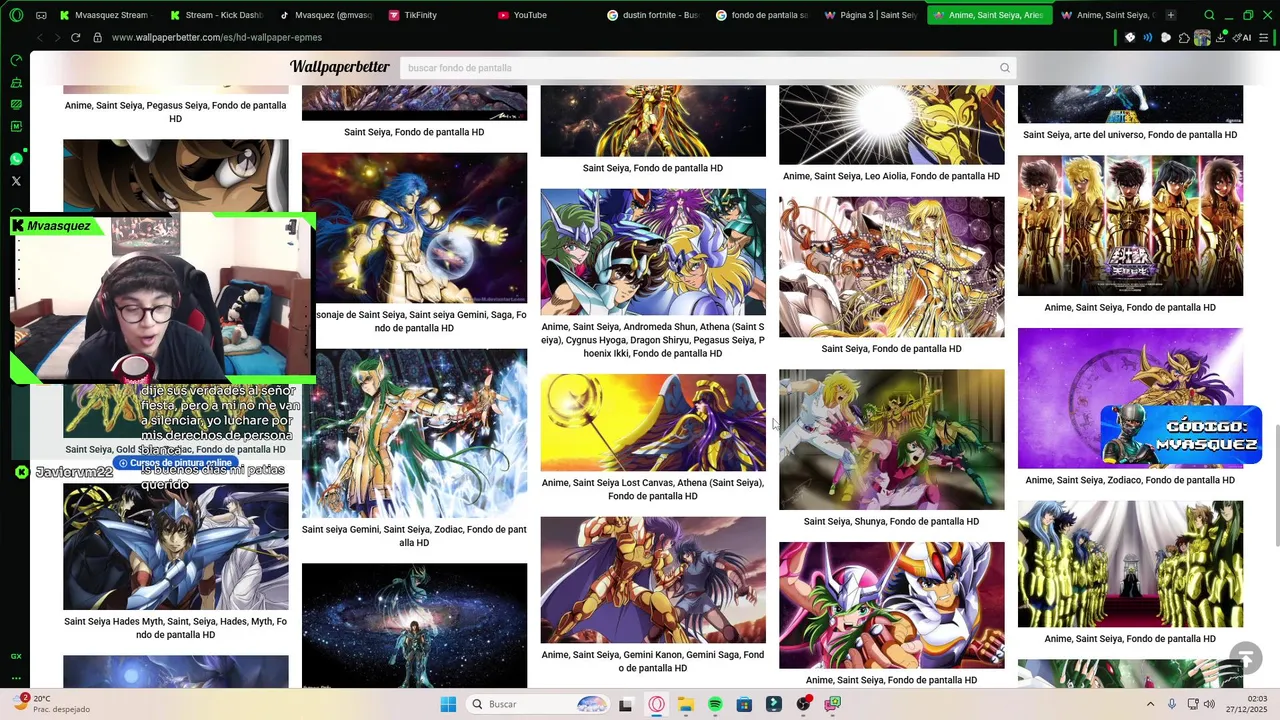Screen dimensions: 1280x720
Task: Switch to the Página 3 | Saint Seiya tab
Action: click(871, 15)
